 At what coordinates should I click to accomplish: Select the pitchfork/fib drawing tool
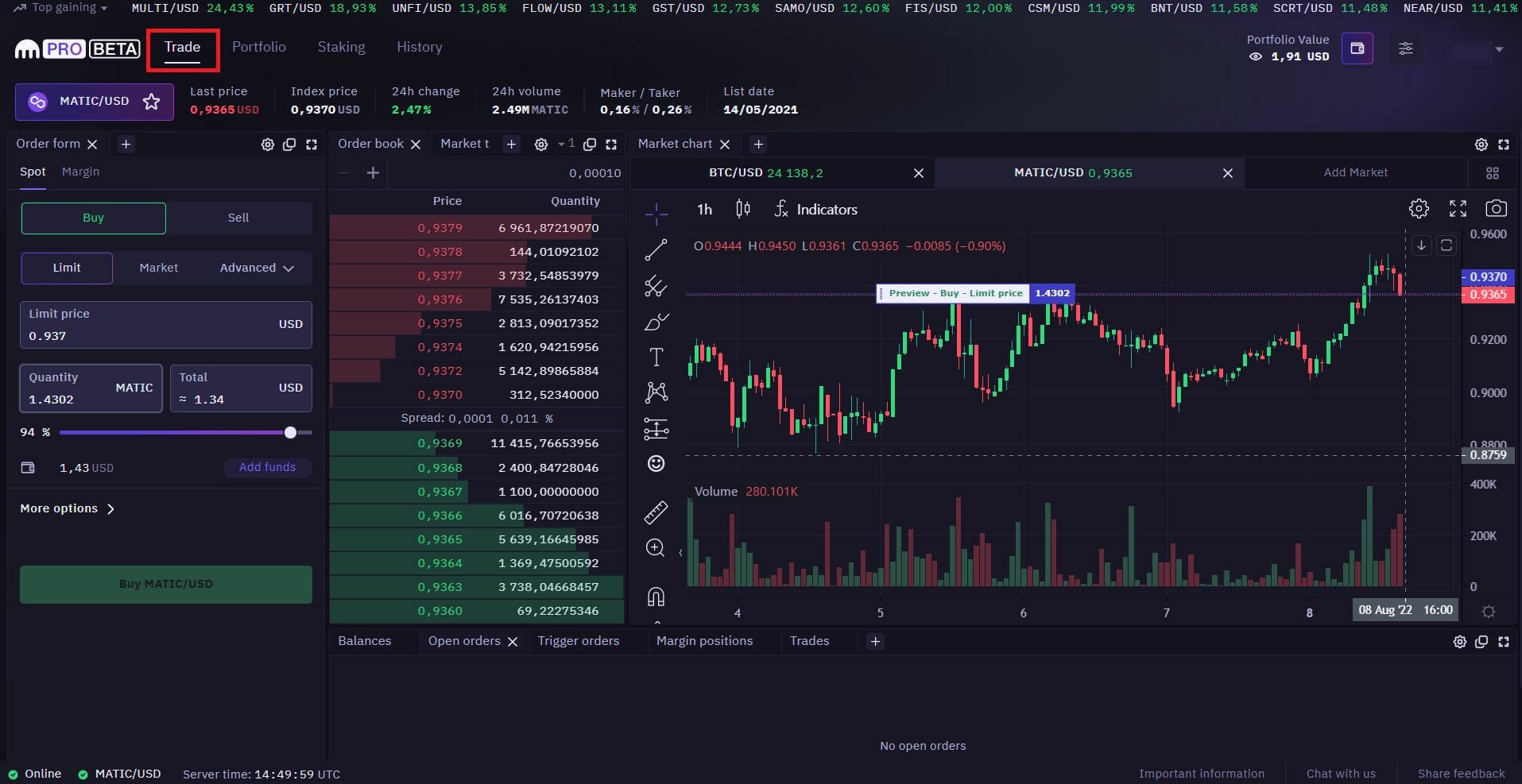(x=656, y=286)
